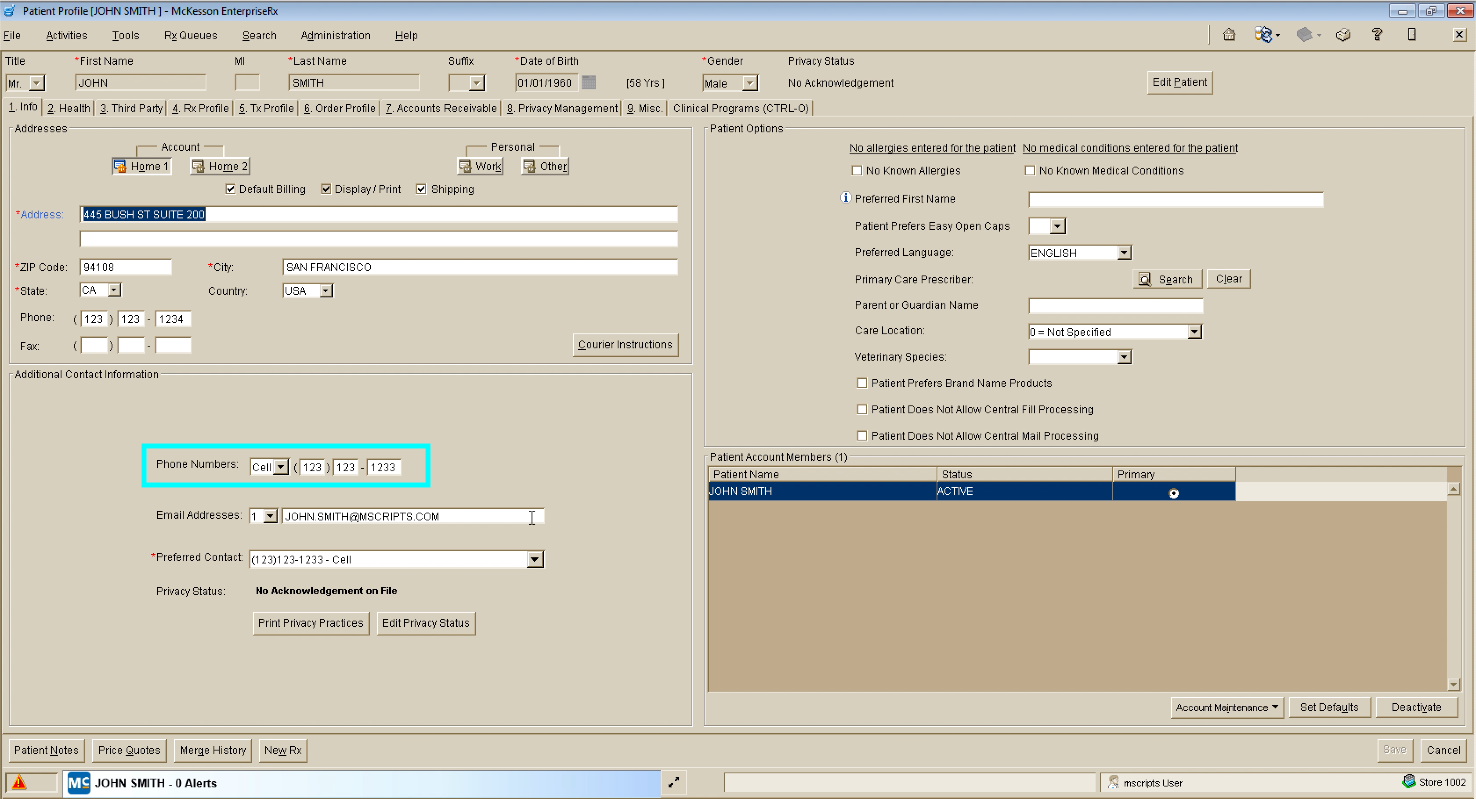Open phone type dropdown showing Cell
This screenshot has width=1476, height=799.
tap(281, 467)
